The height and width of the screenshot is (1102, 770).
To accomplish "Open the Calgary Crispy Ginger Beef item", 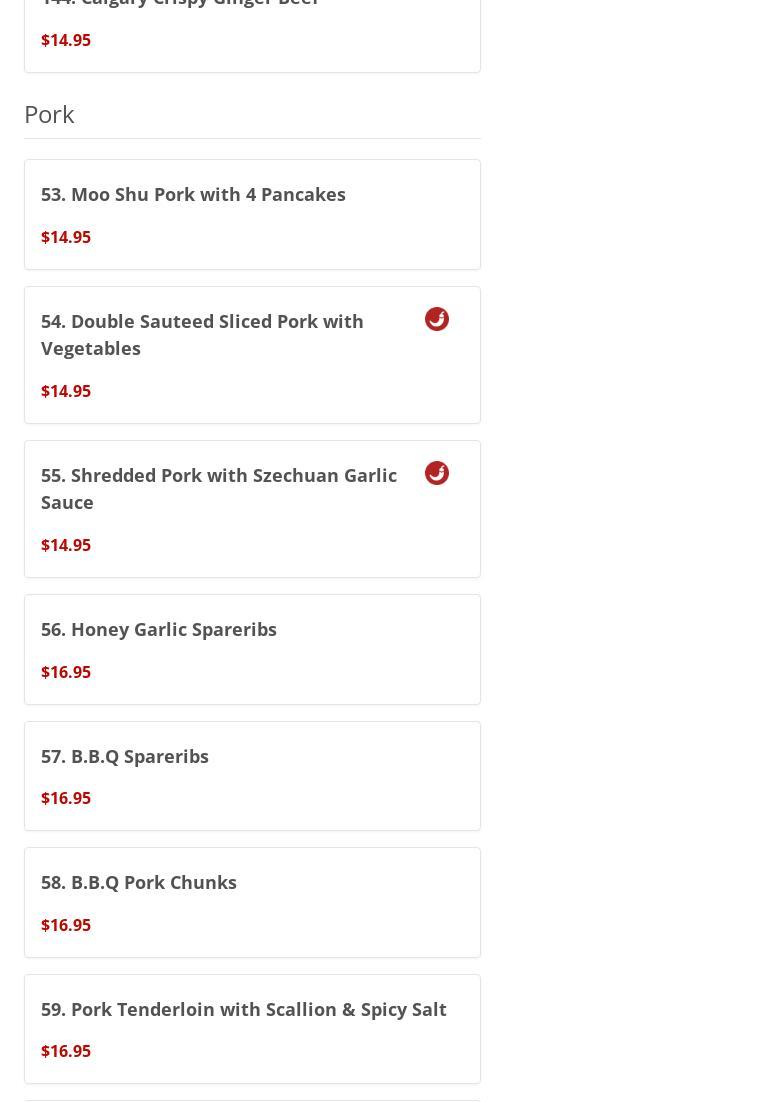I will coord(180,3).
